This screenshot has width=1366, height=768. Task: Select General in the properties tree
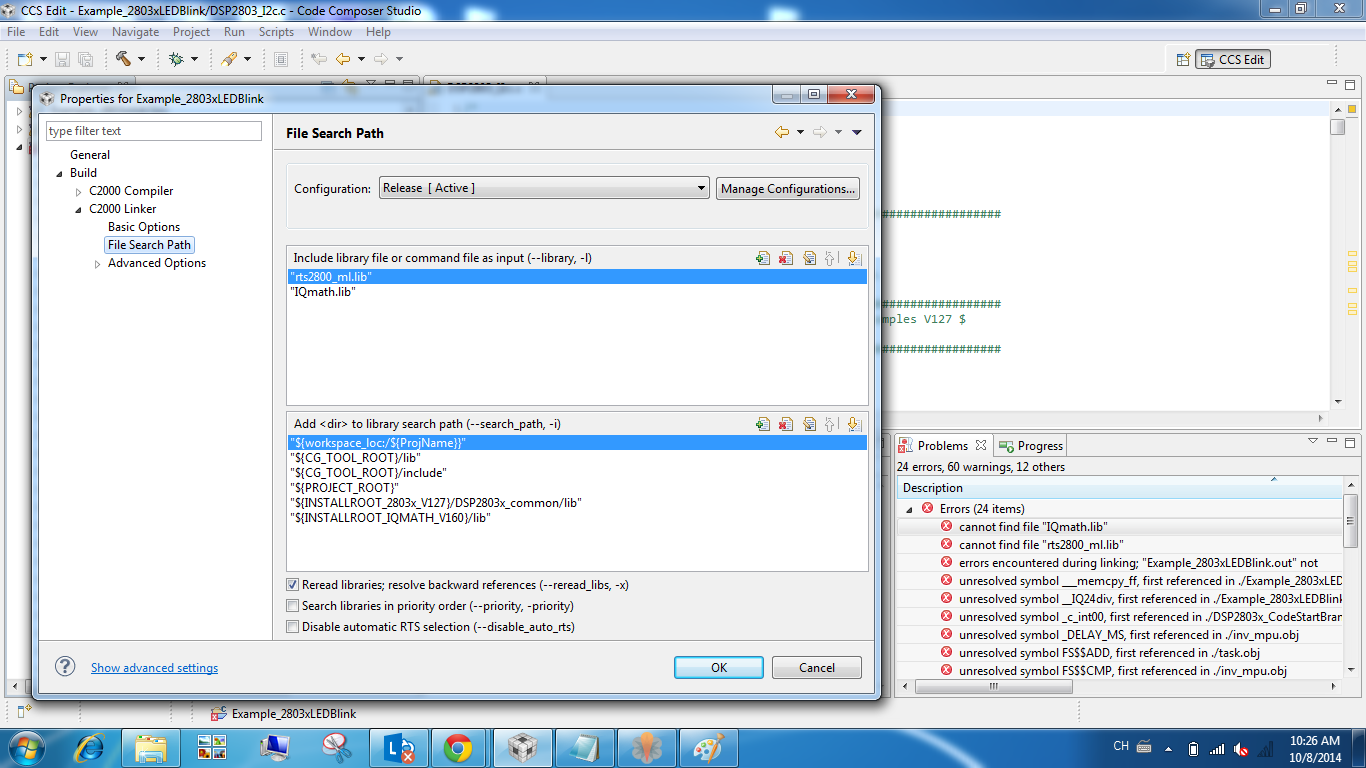pos(90,155)
